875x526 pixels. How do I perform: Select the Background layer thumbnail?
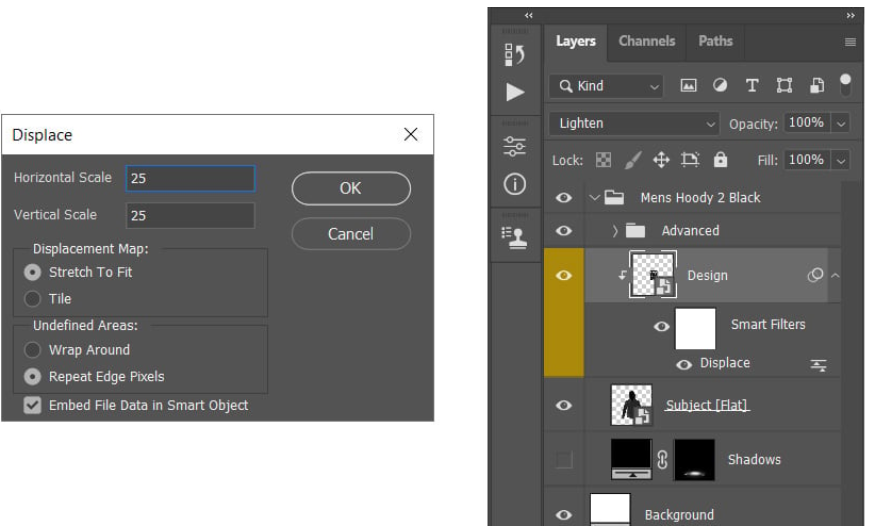[x=610, y=509]
